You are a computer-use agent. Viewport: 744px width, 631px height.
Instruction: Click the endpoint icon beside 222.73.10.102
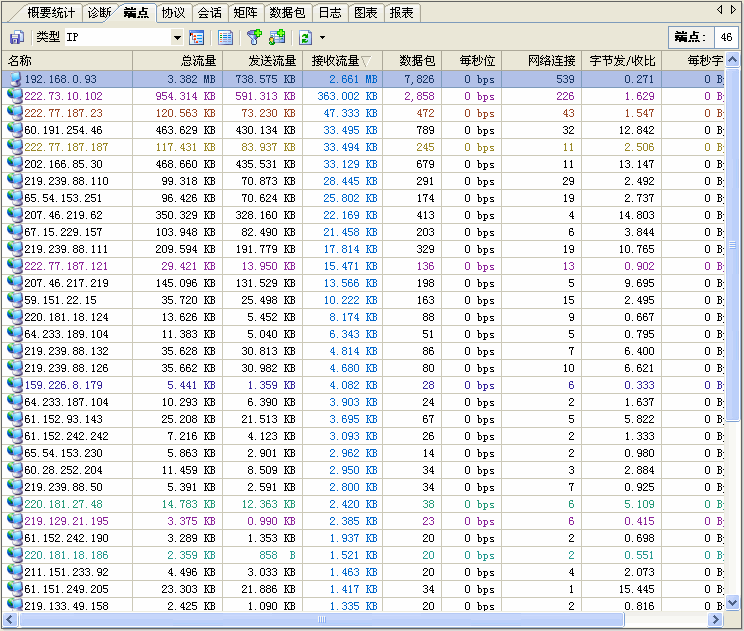click(14, 96)
